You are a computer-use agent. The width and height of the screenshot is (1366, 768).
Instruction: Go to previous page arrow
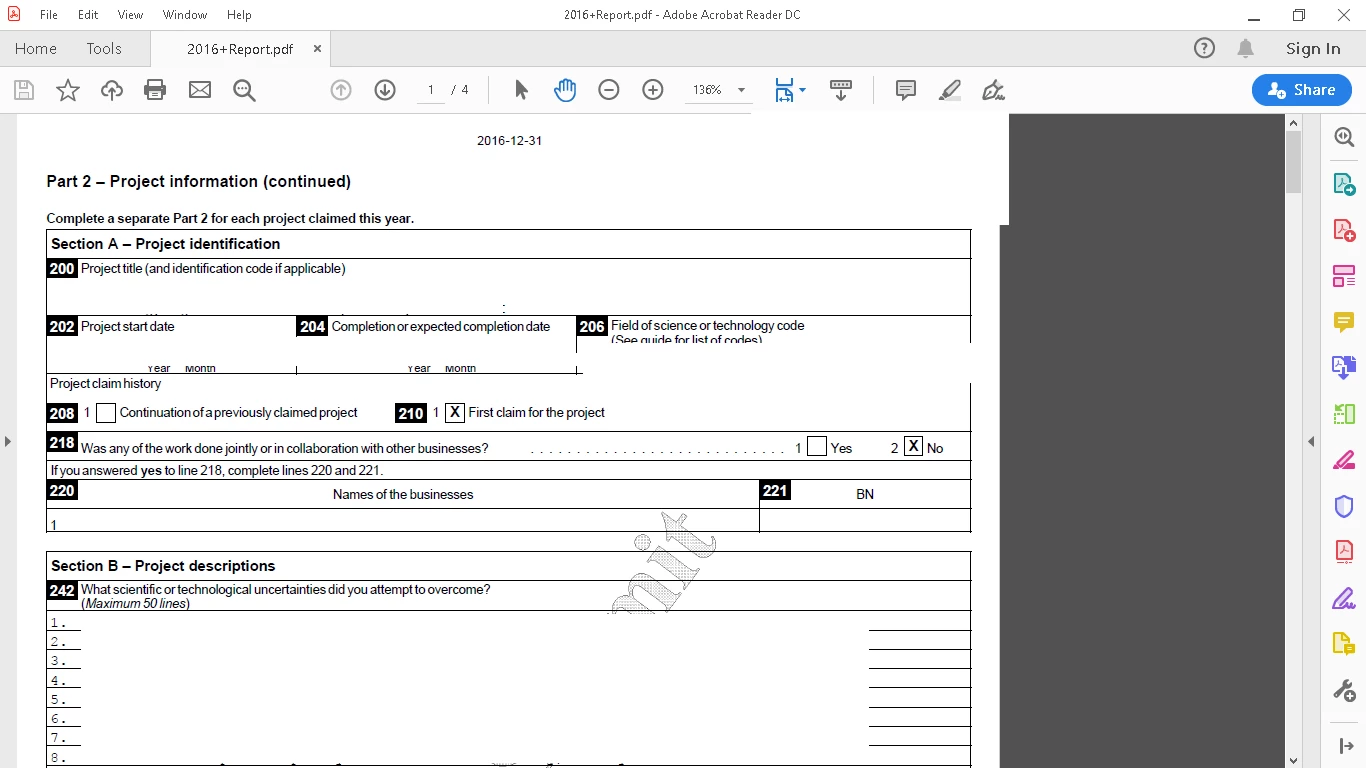(341, 90)
